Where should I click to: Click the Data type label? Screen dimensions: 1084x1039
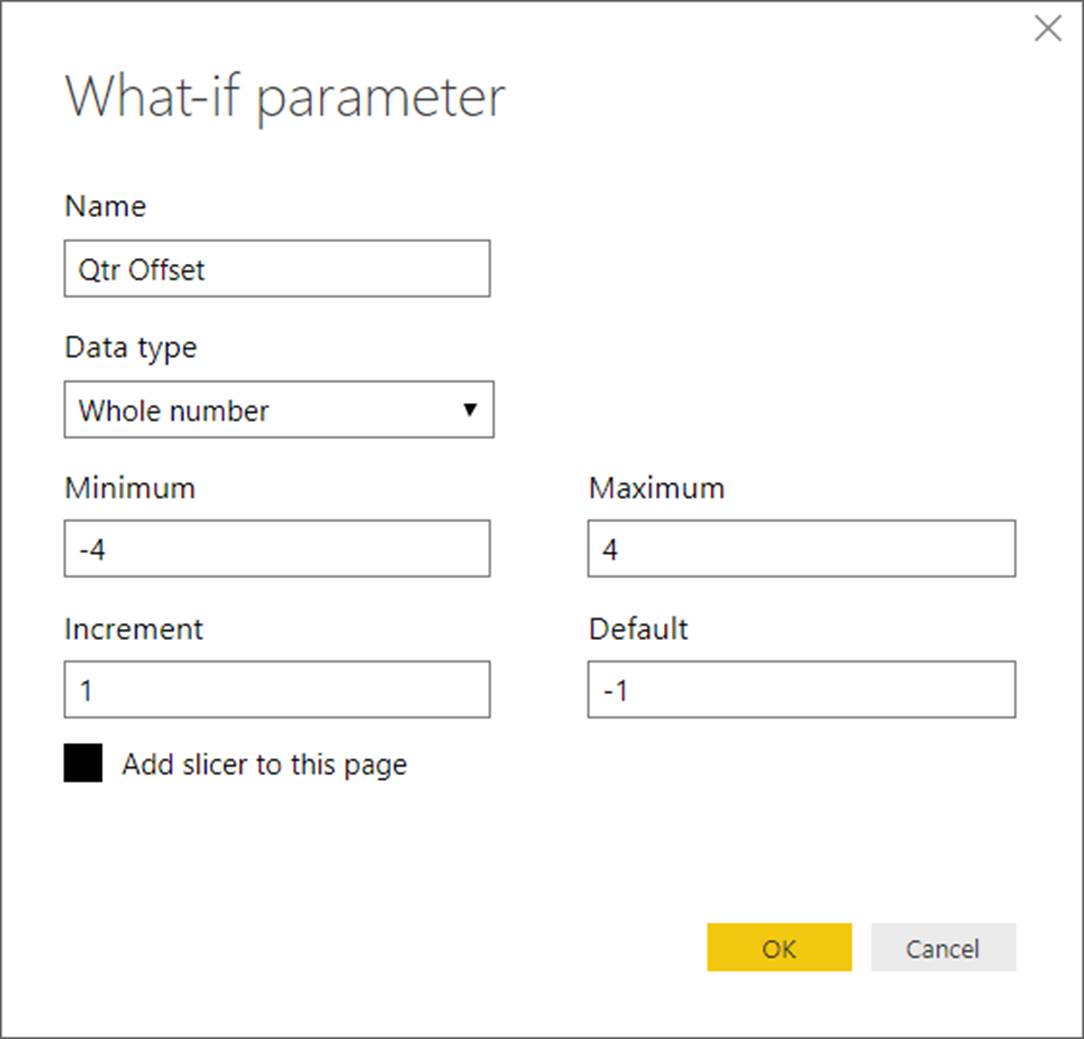pos(131,348)
